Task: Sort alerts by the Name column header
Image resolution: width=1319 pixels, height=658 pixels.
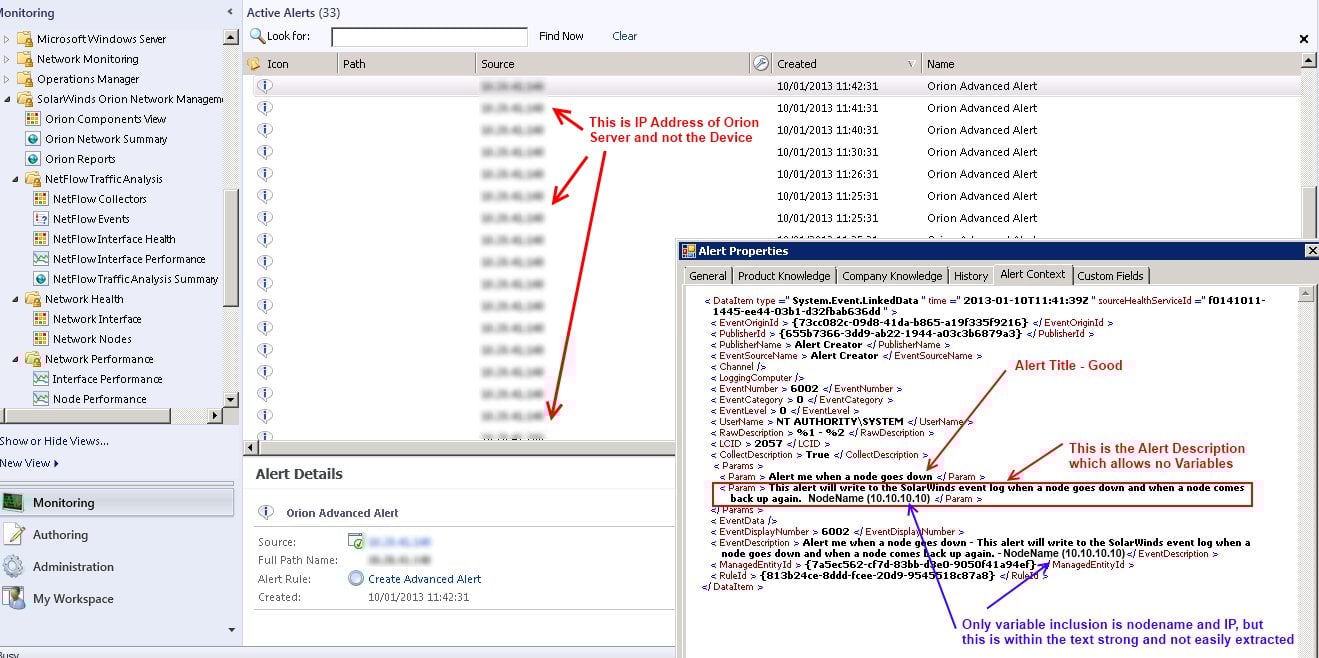Action: click(1110, 64)
